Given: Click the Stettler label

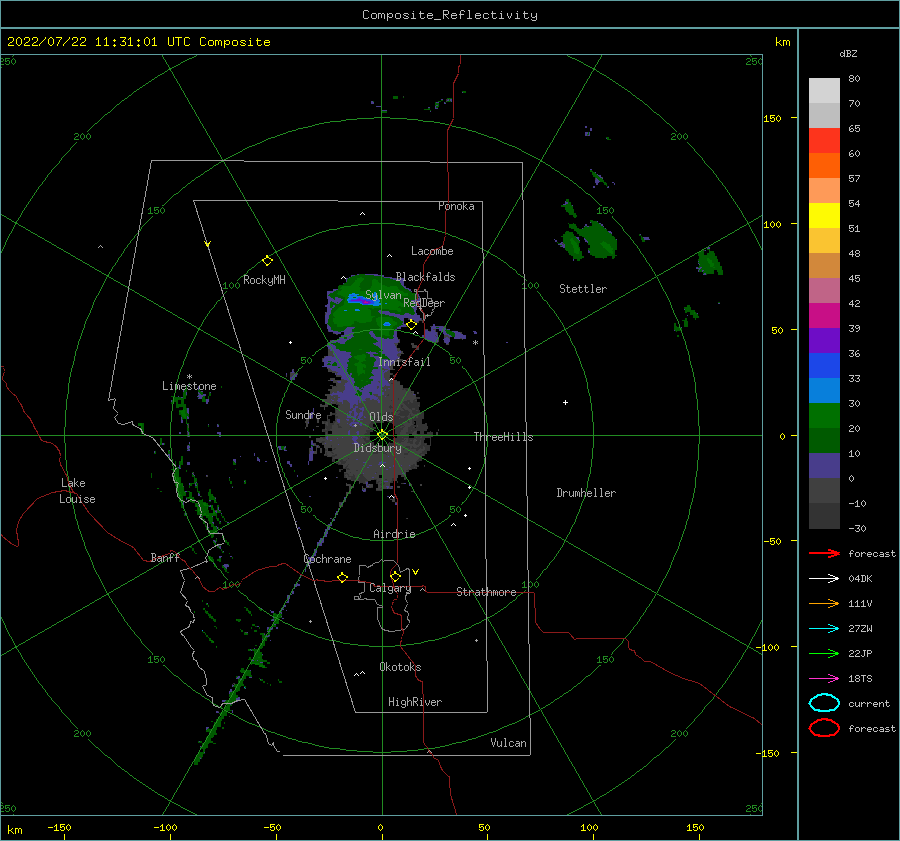Looking at the screenshot, I should tap(583, 289).
